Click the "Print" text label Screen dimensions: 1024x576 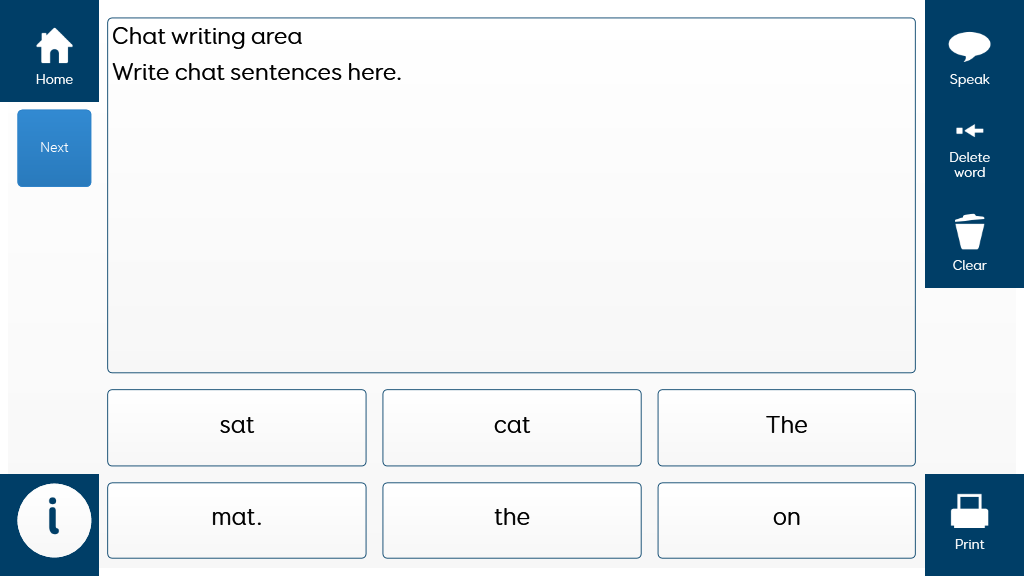(969, 545)
